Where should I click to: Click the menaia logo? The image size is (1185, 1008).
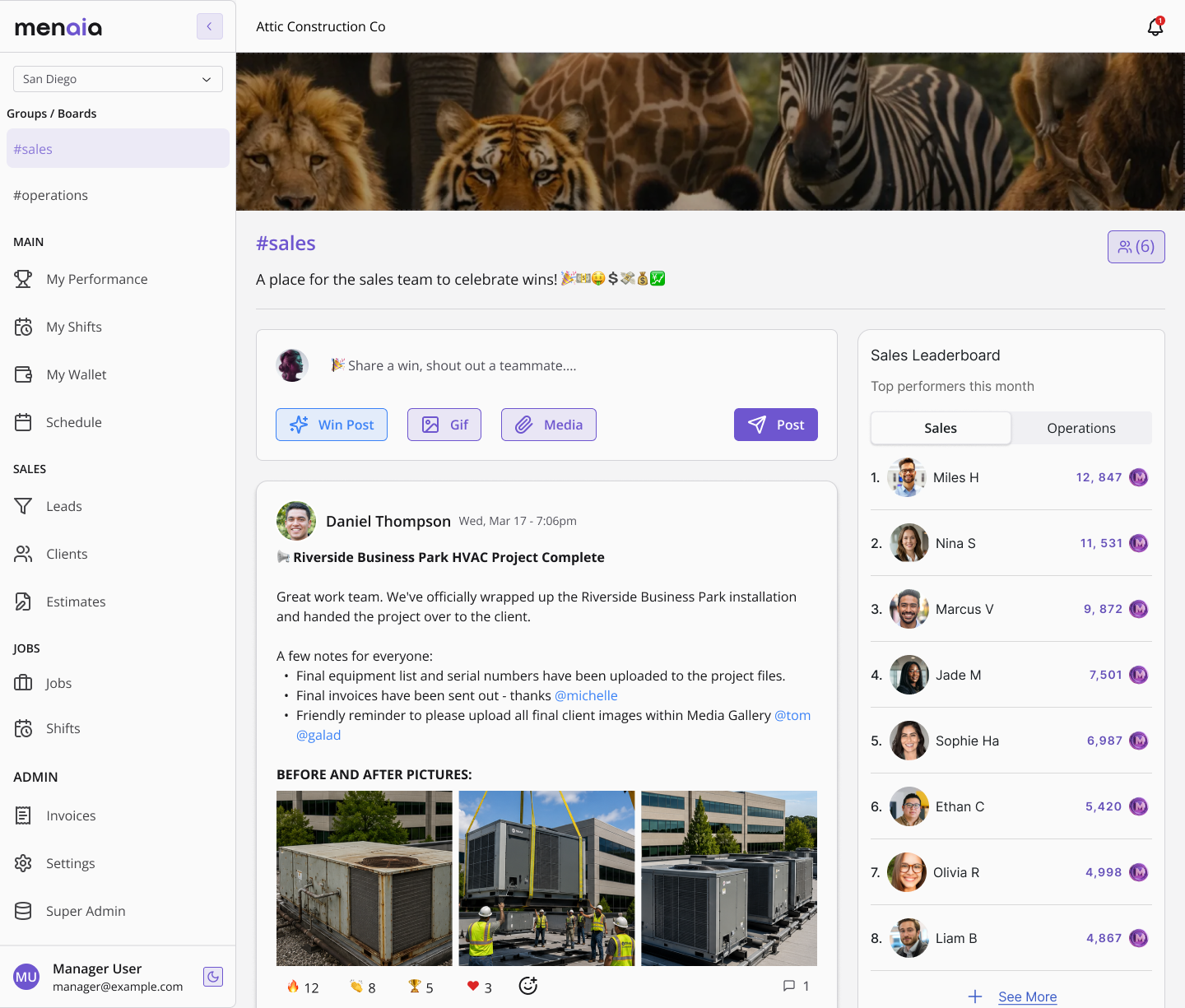58,27
